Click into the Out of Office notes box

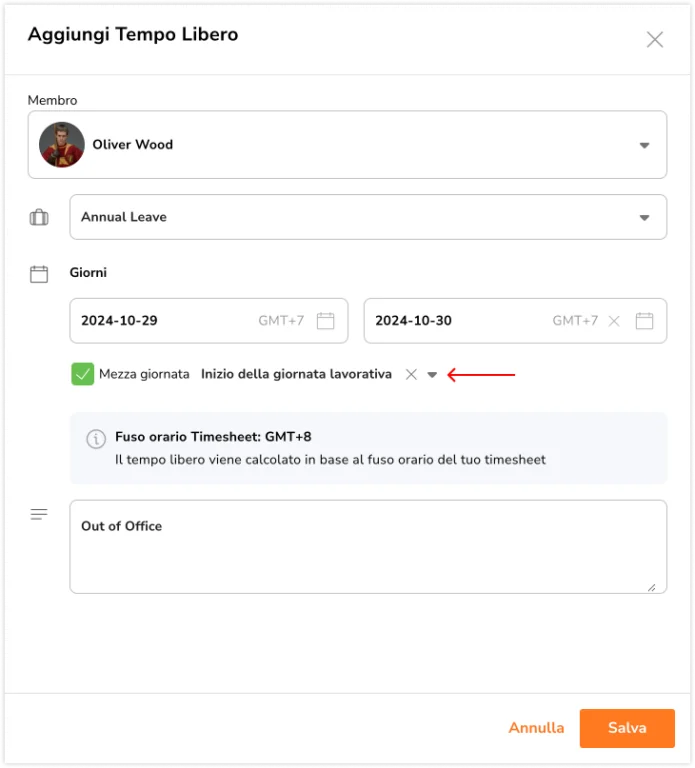pyautogui.click(x=368, y=547)
